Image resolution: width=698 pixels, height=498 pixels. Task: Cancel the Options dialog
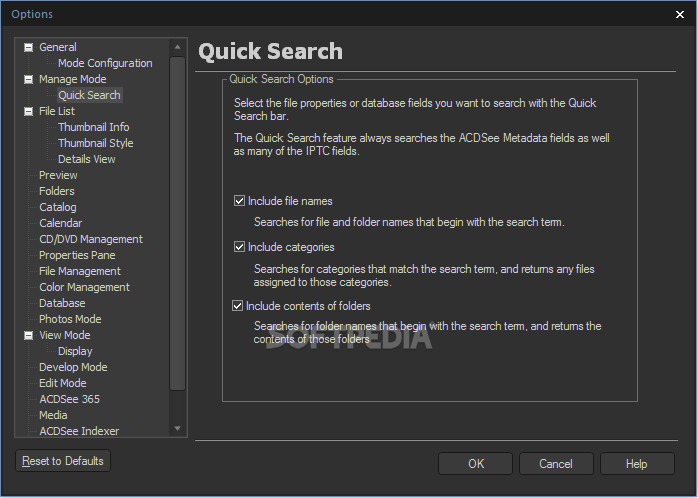point(556,464)
